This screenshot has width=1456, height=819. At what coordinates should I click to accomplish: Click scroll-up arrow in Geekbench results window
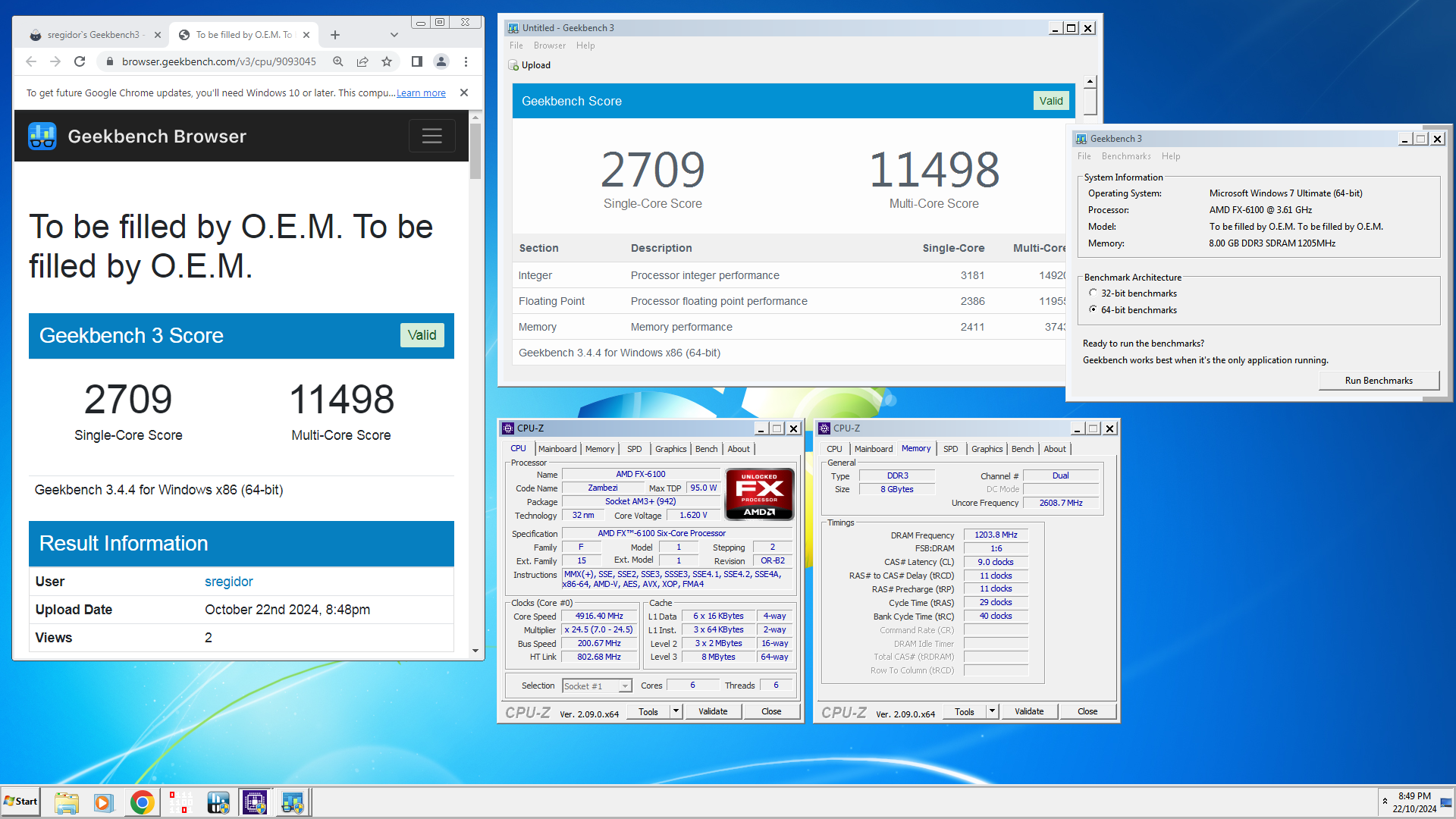1090,81
